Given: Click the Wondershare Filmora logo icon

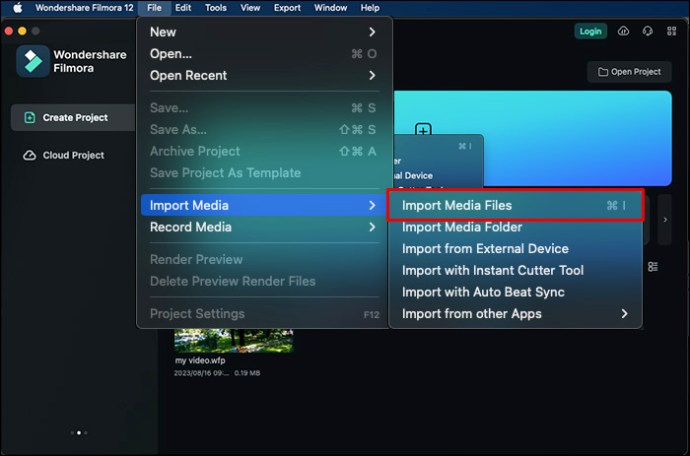Looking at the screenshot, I should 33,62.
